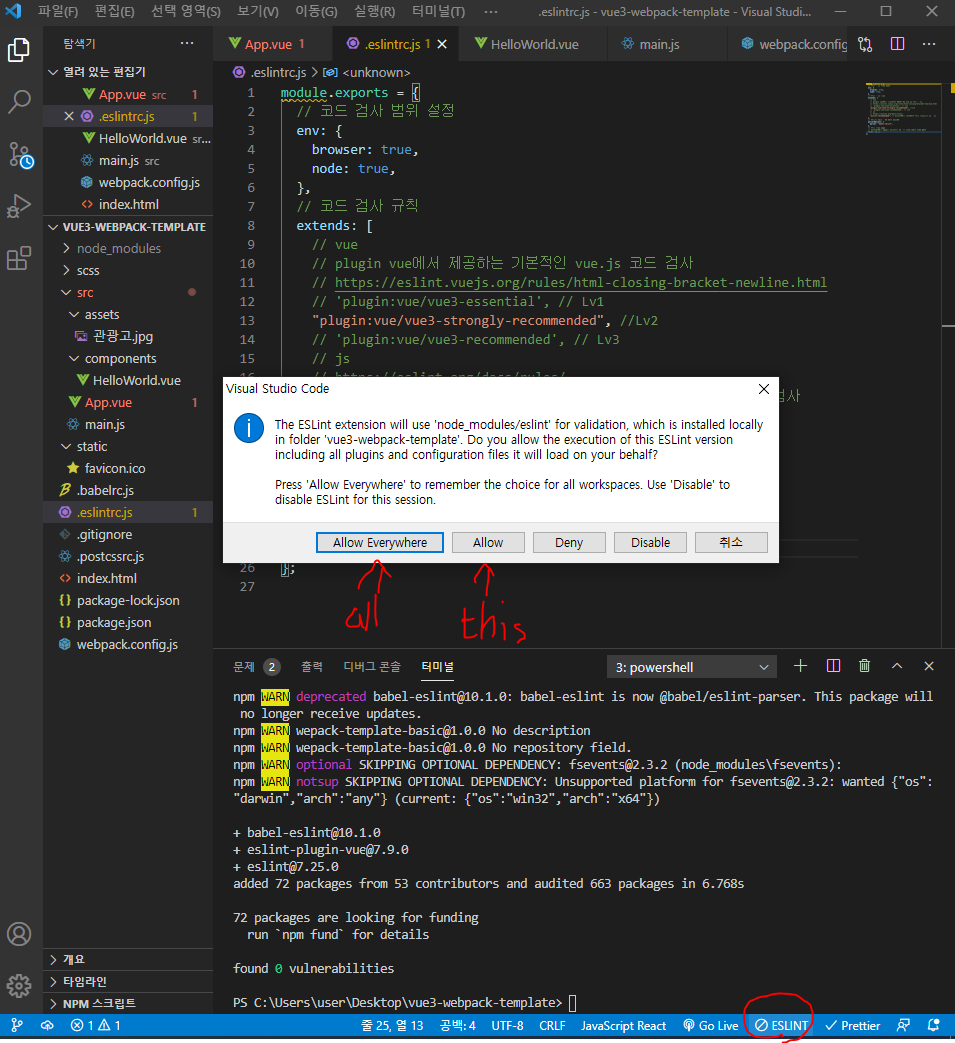Click the Allow button in dialog

(488, 542)
